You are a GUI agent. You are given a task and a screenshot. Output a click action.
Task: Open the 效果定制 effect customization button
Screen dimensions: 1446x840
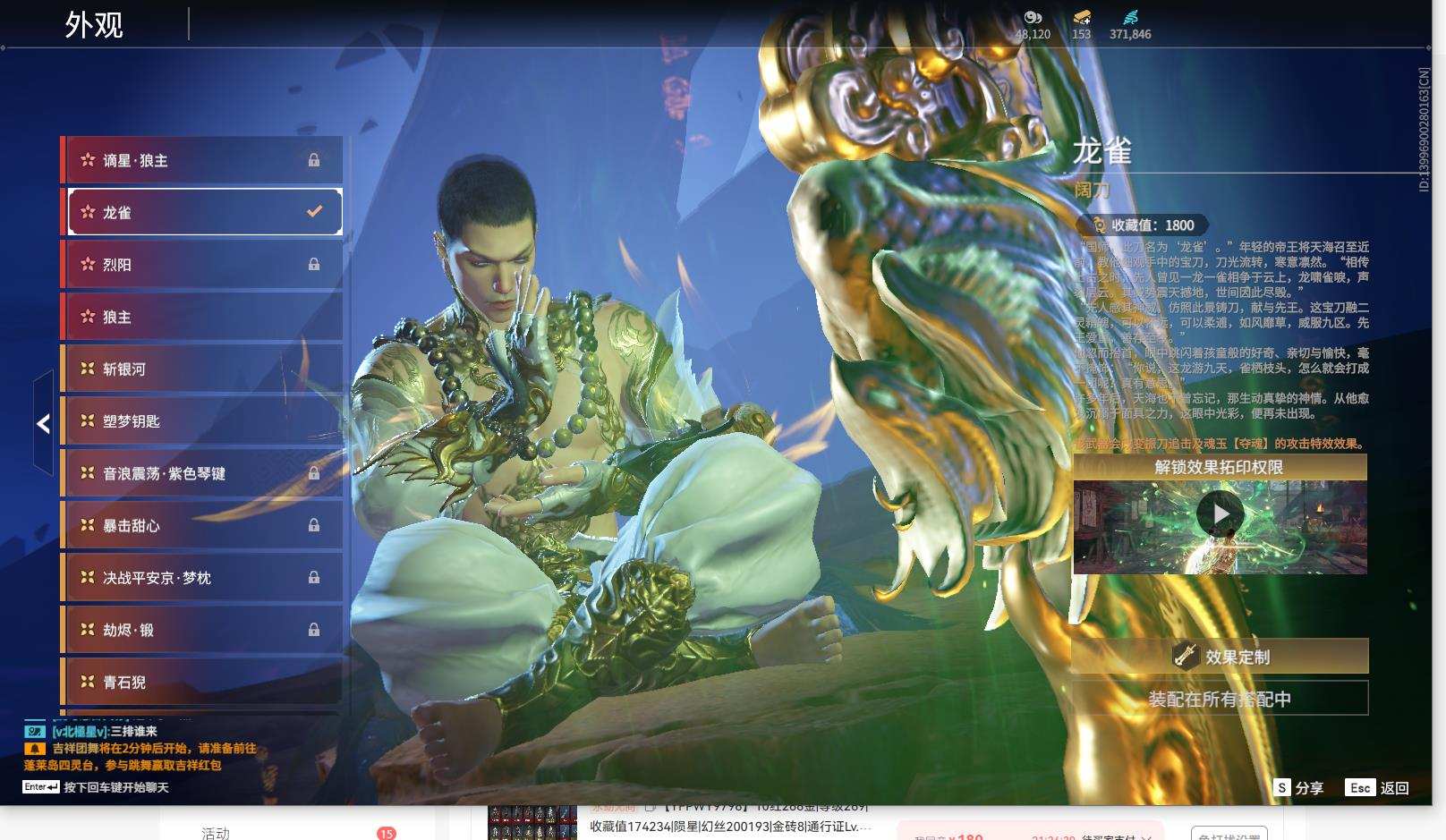[x=1220, y=657]
